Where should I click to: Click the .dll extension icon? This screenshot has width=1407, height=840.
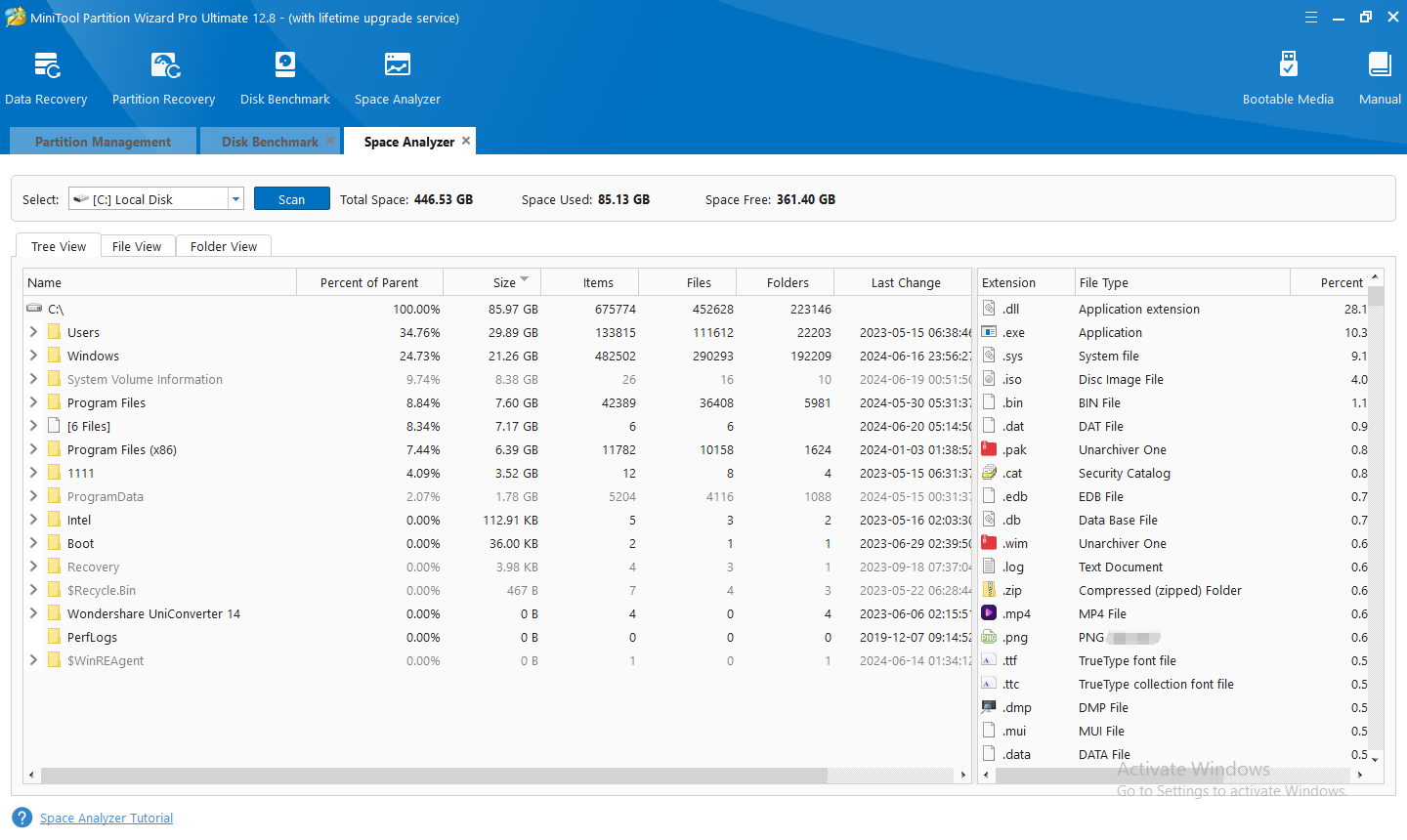[x=989, y=309]
